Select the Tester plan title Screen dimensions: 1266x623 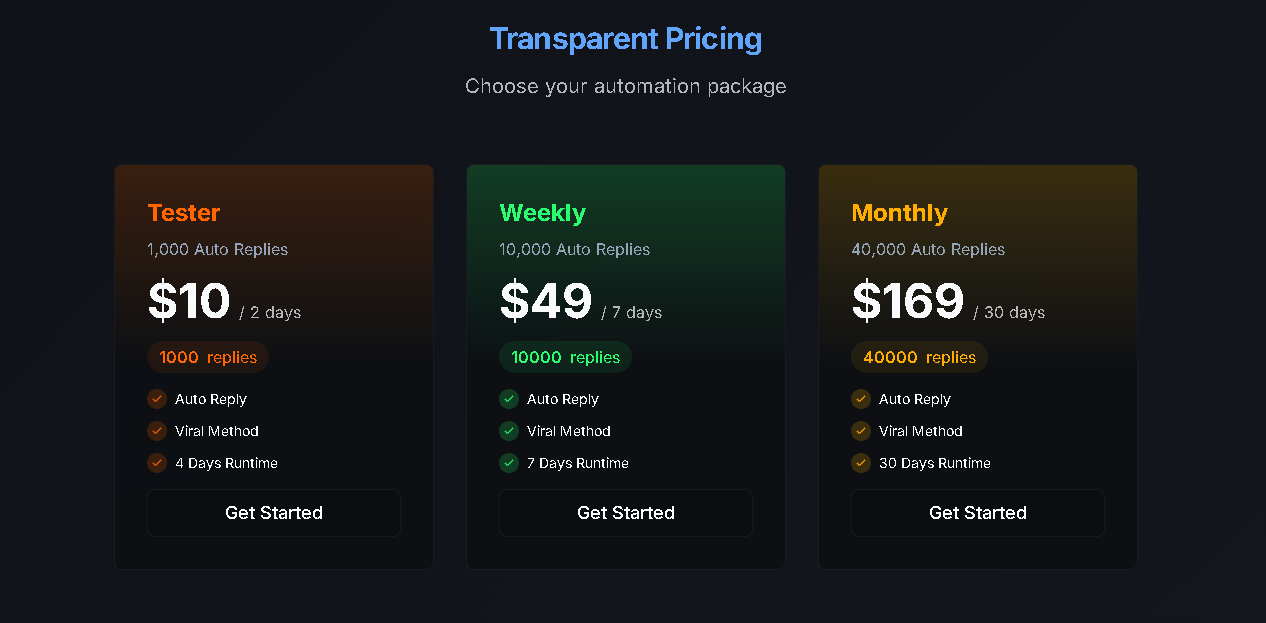[184, 213]
